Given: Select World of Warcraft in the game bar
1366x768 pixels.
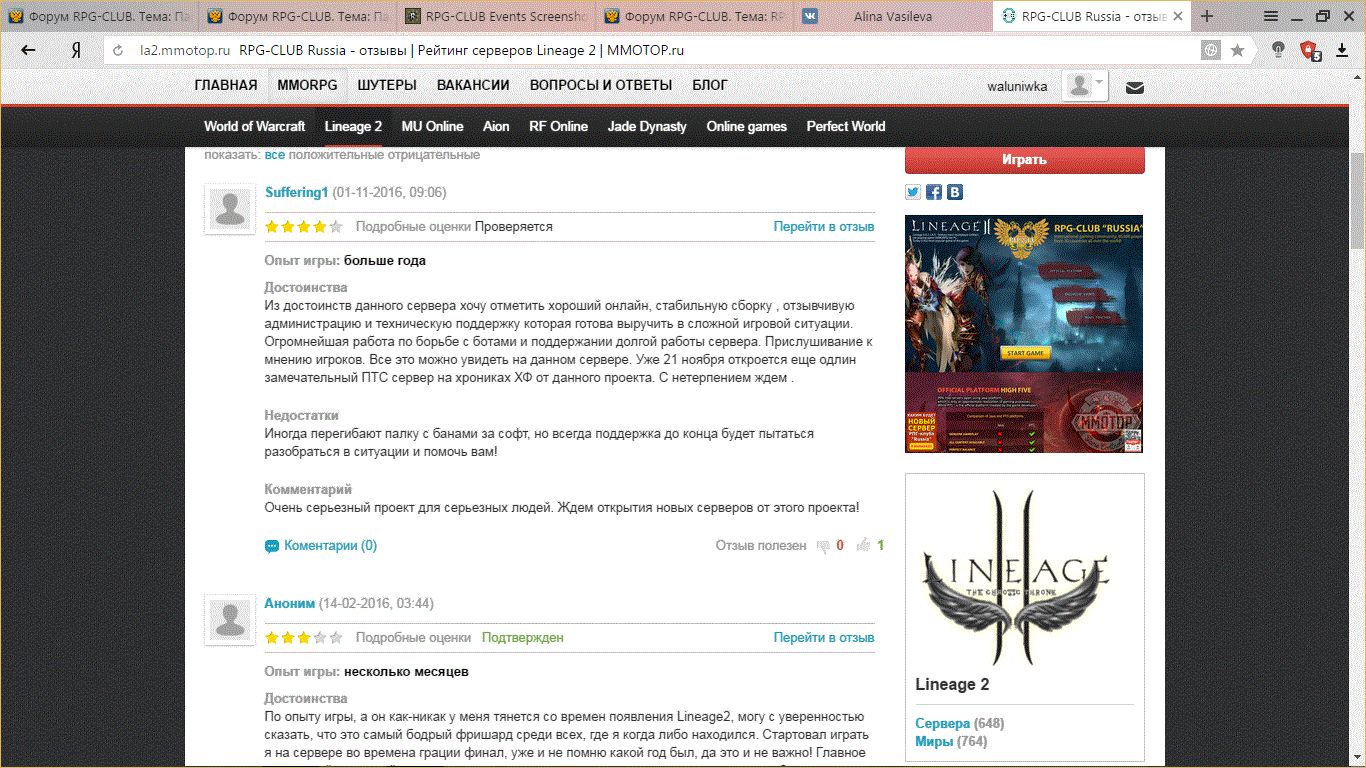Looking at the screenshot, I should (254, 126).
